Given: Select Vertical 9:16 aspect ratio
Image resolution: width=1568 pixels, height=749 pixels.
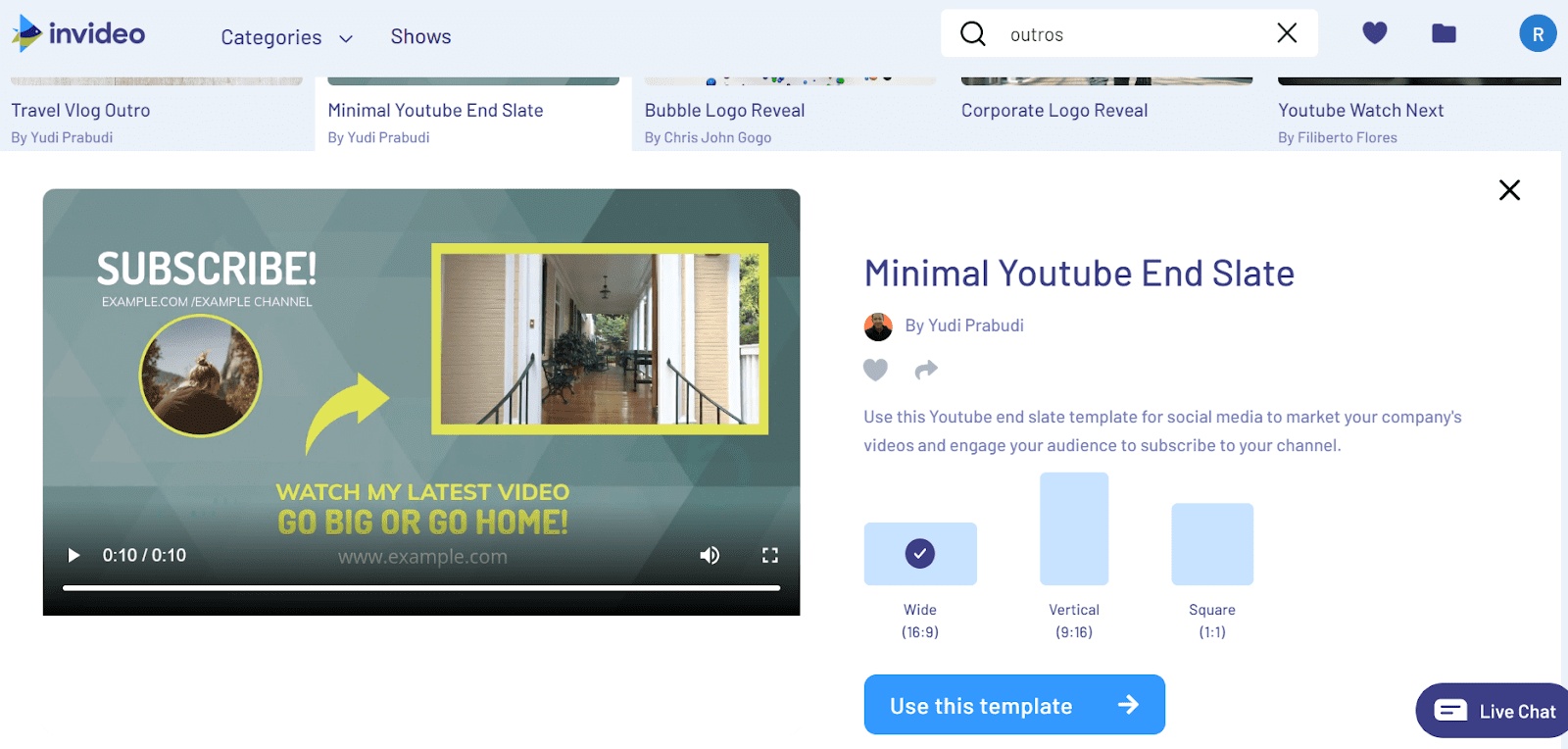Looking at the screenshot, I should [x=1073, y=529].
